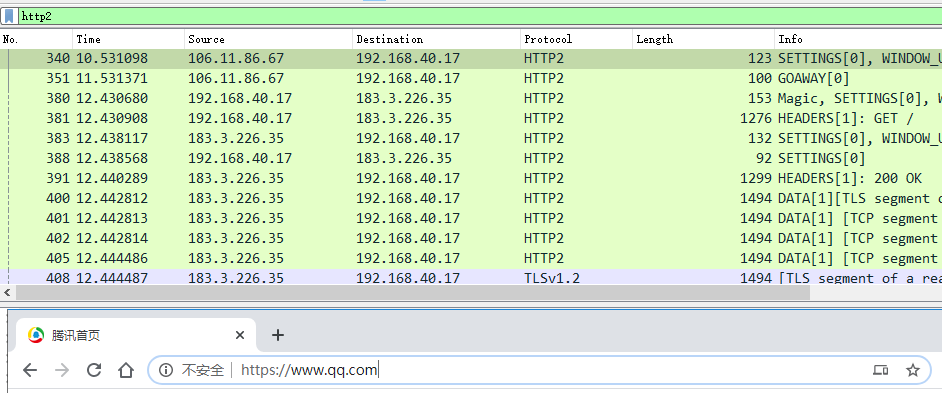This screenshot has height=393, width=942.
Task: Go back in the browser
Action: click(29, 370)
